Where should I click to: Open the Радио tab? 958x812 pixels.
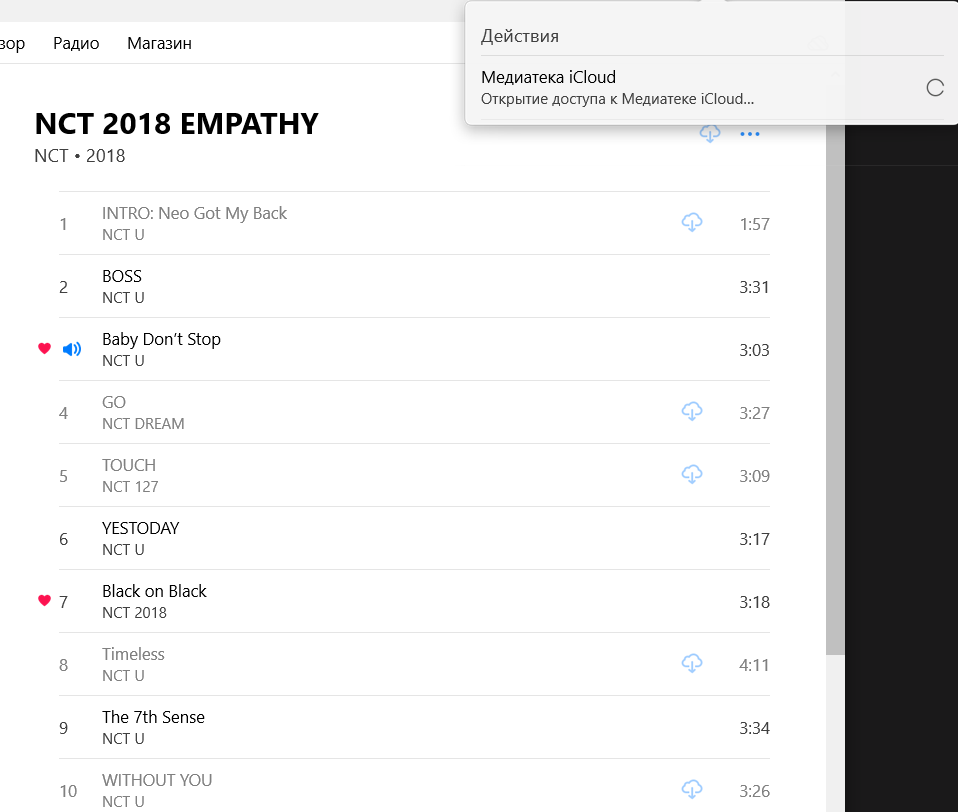(76, 43)
